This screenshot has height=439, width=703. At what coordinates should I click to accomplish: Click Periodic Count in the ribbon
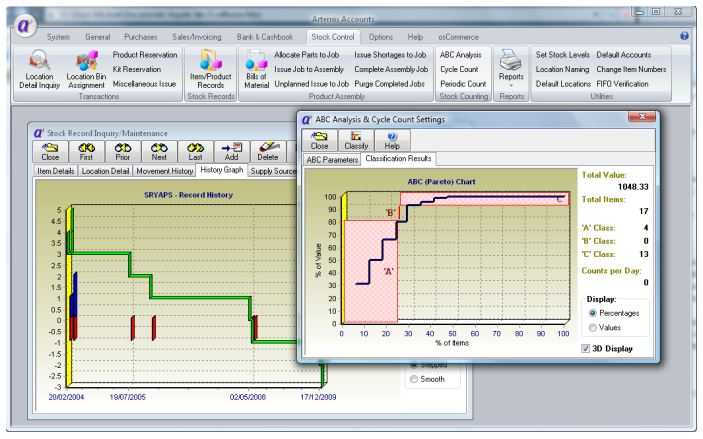pos(463,84)
